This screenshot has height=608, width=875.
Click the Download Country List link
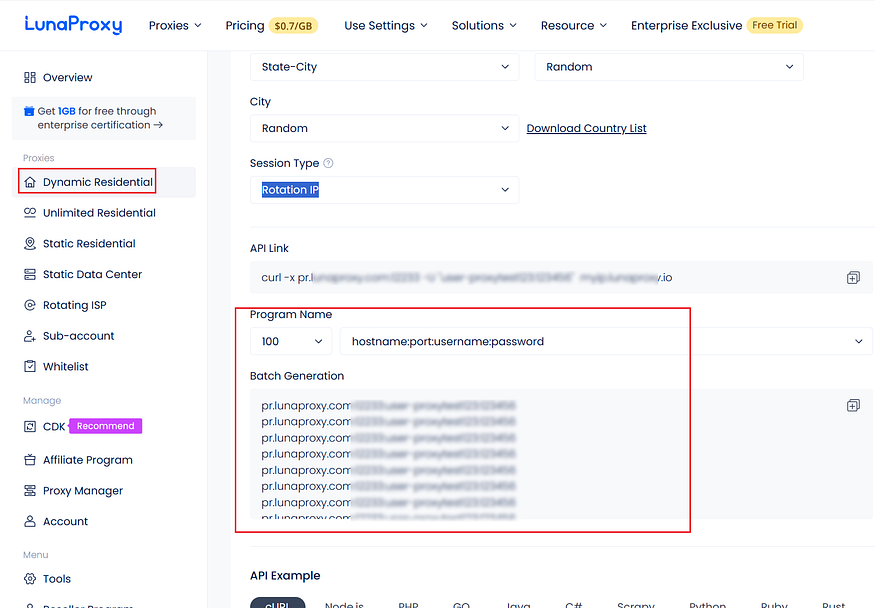(x=586, y=128)
